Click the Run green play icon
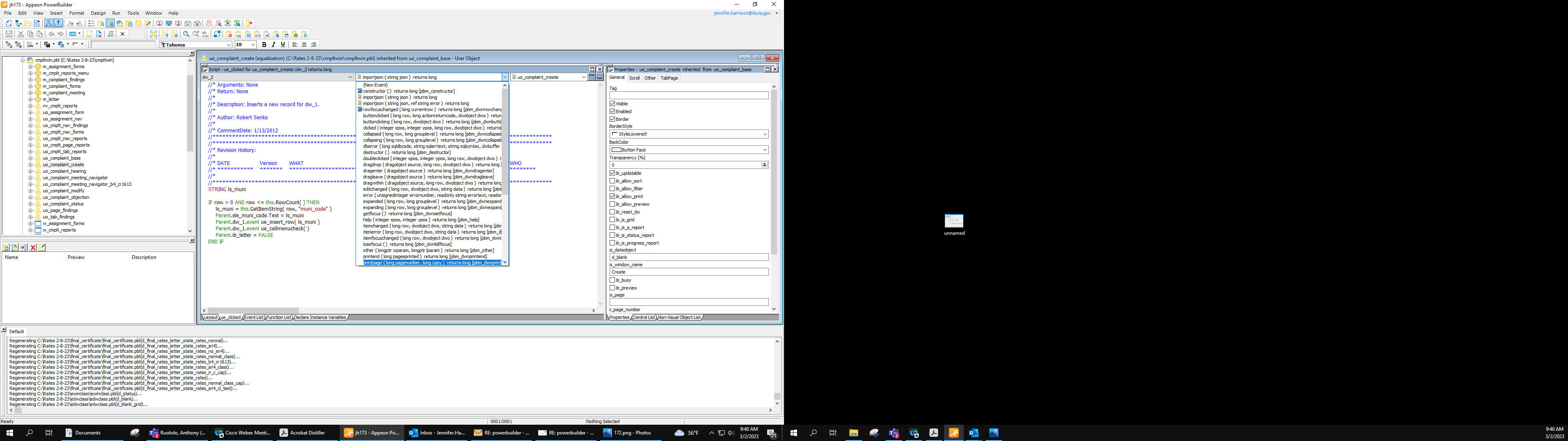 [228, 23]
